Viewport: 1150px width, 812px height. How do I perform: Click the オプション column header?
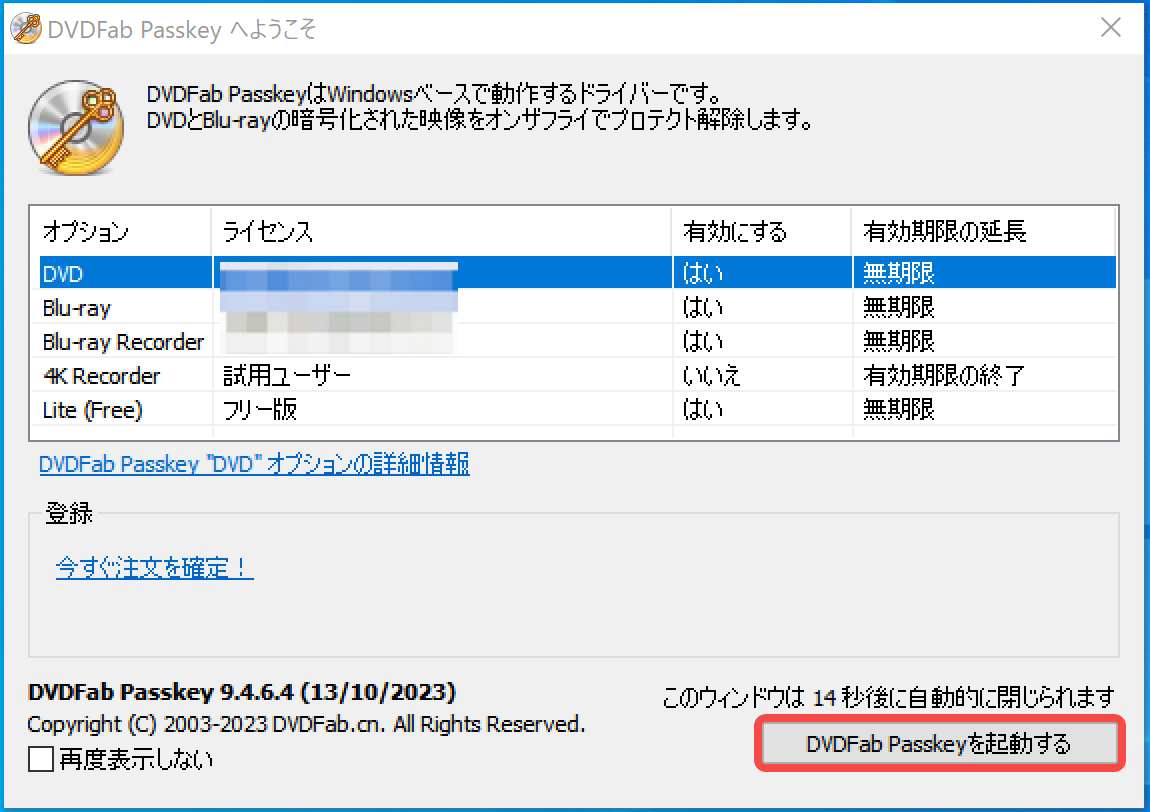121,231
